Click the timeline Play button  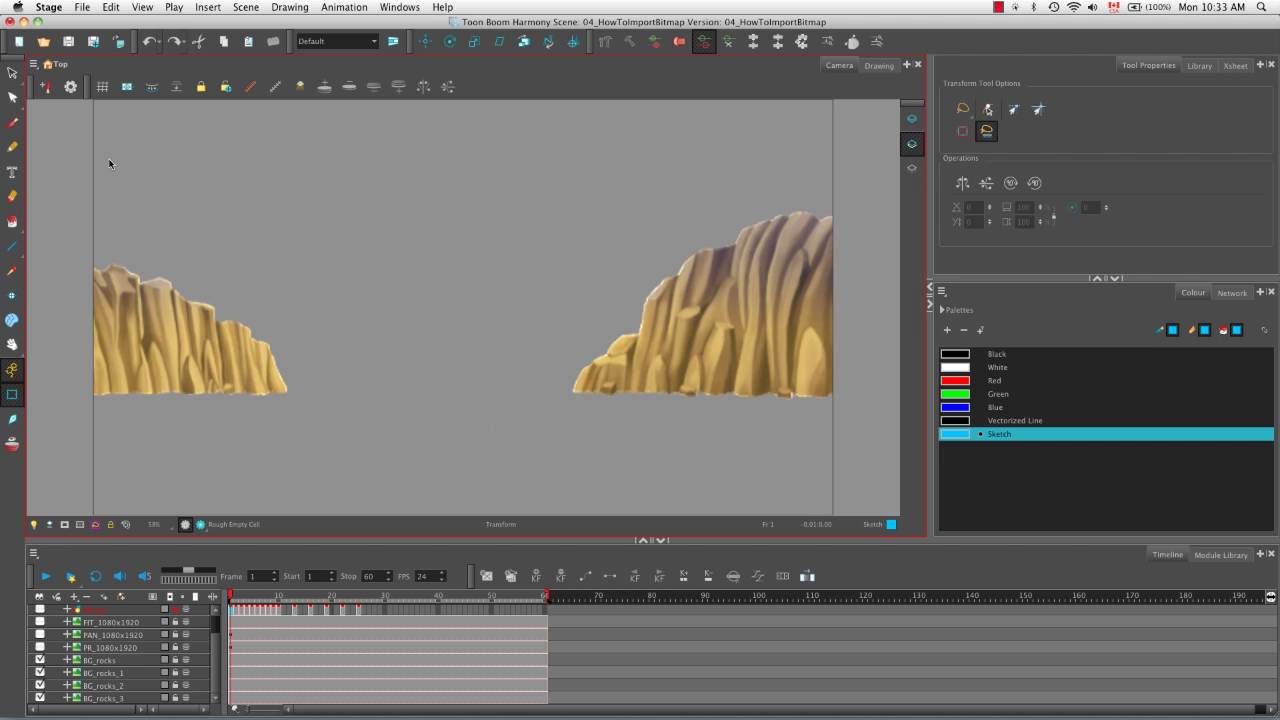[x=45, y=576]
